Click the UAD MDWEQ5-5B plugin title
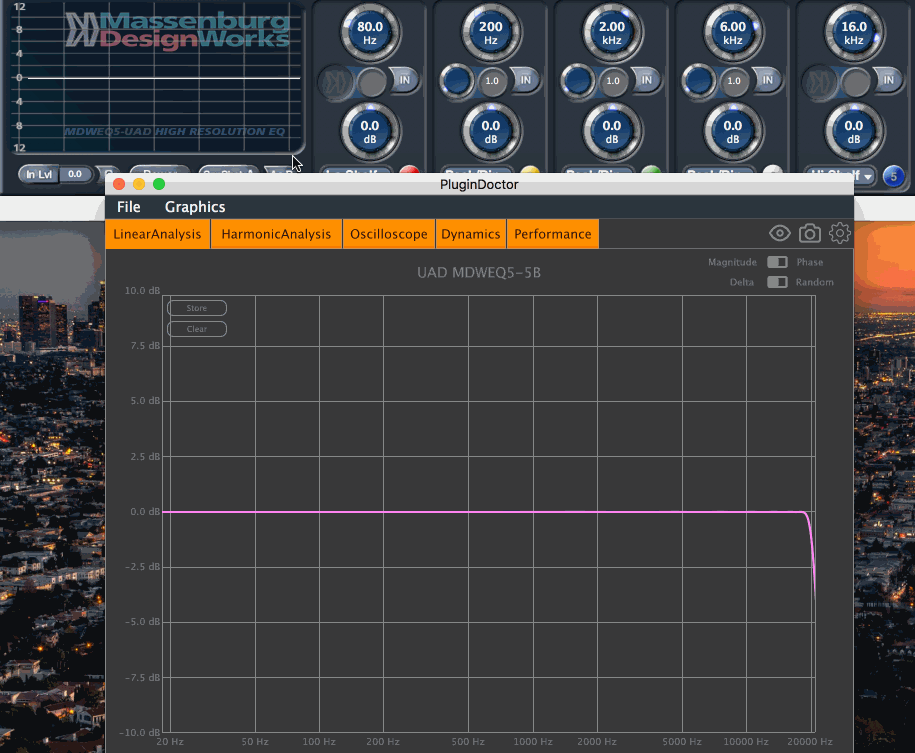 pos(479,273)
